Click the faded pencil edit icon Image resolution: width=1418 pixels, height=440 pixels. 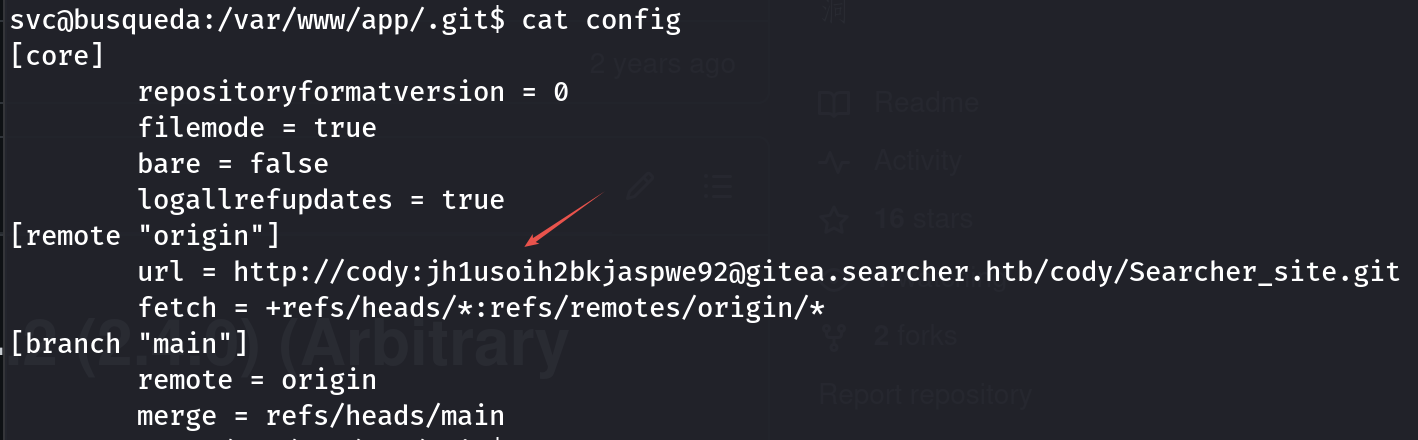click(x=640, y=186)
